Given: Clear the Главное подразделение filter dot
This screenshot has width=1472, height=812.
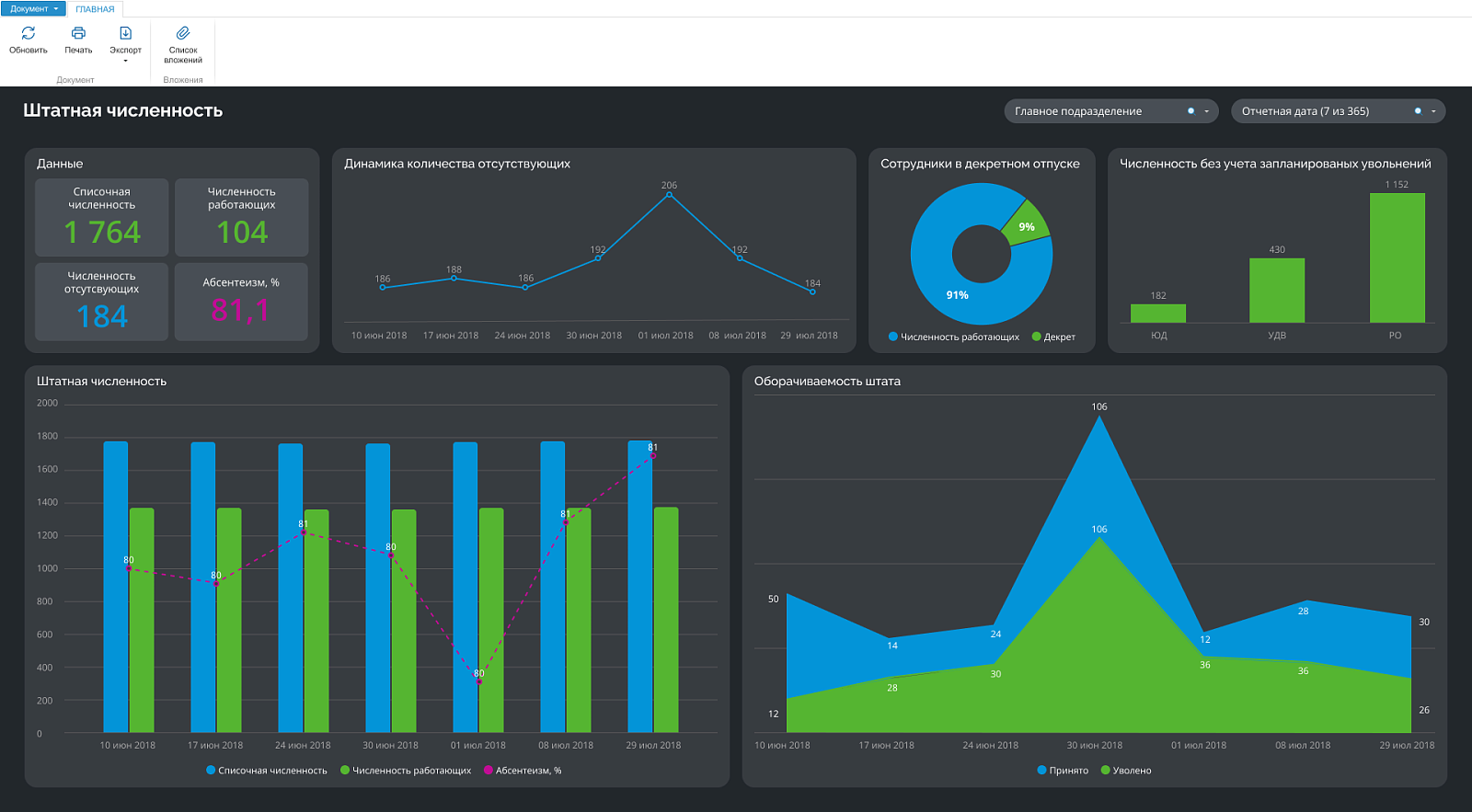Looking at the screenshot, I should click(x=1190, y=111).
